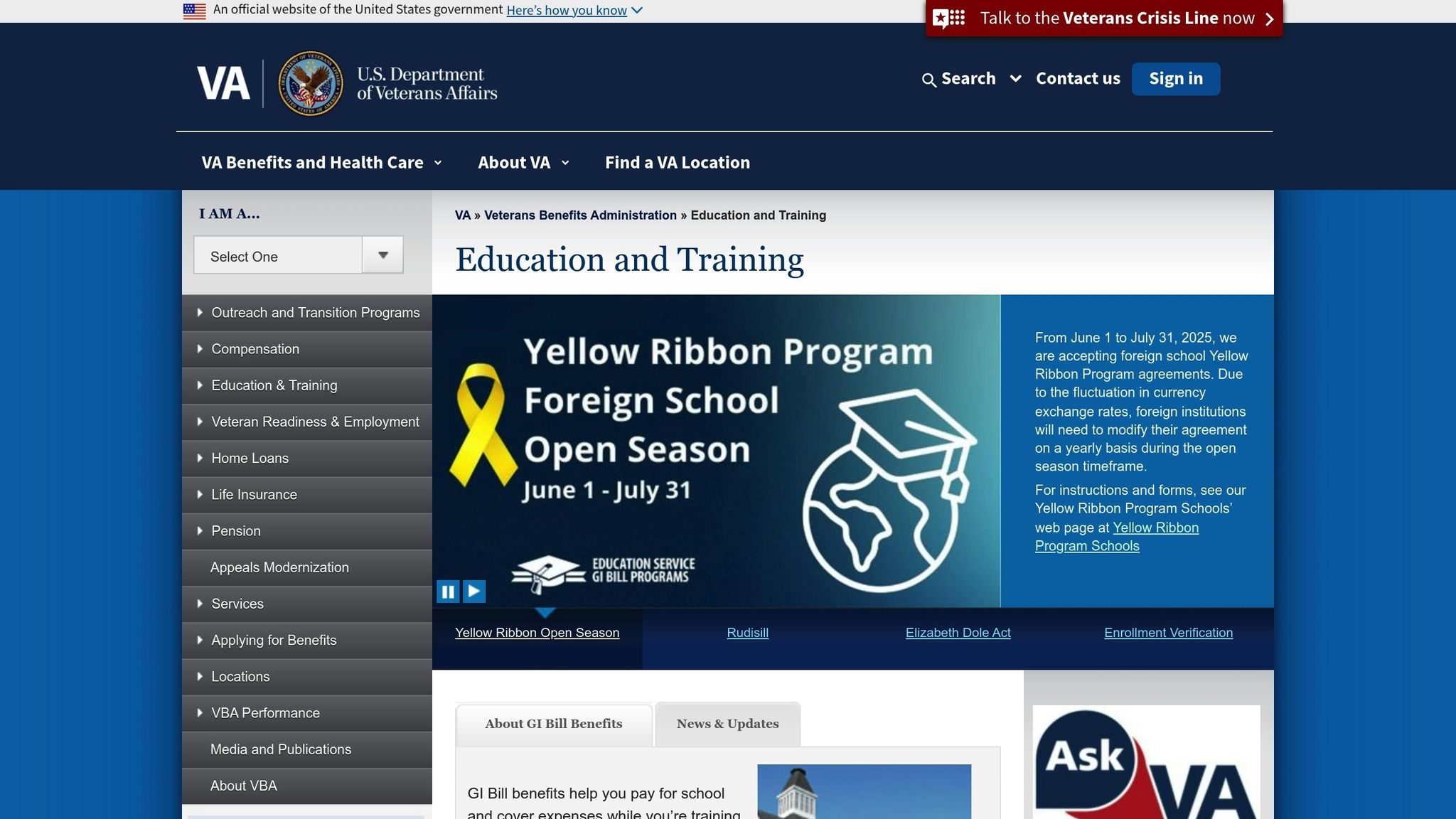Click the 'Education and Training' page heading

[x=629, y=259]
